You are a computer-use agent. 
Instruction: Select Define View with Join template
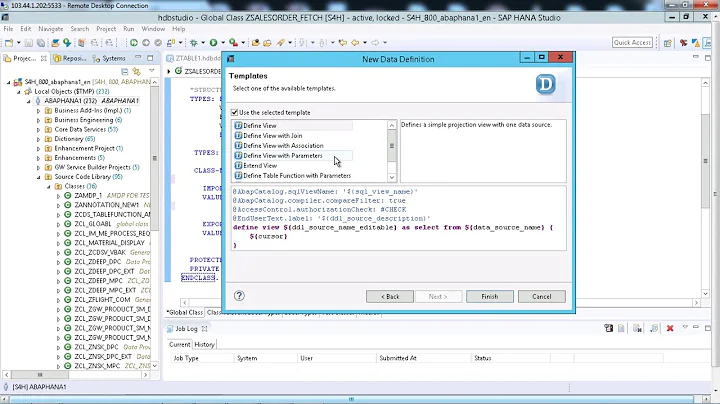pos(273,136)
